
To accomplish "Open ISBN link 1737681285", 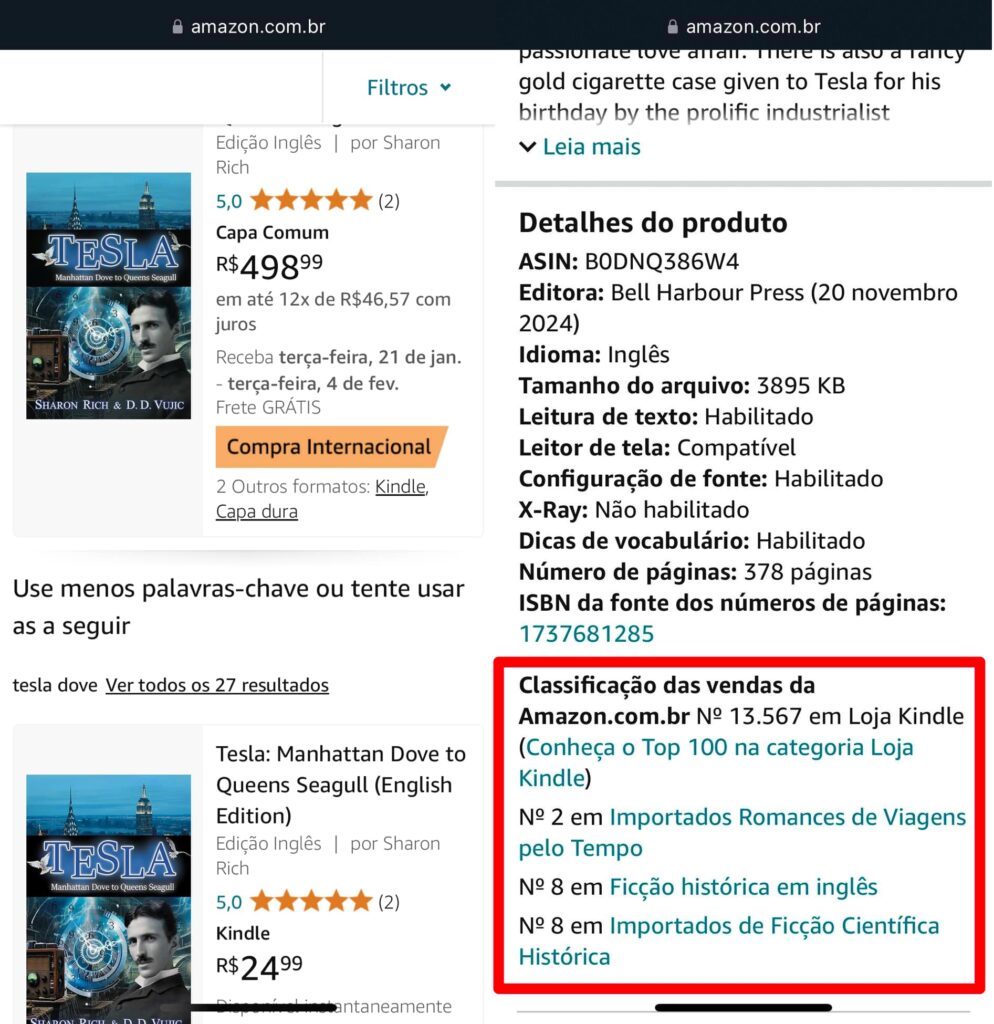I will tap(586, 633).
